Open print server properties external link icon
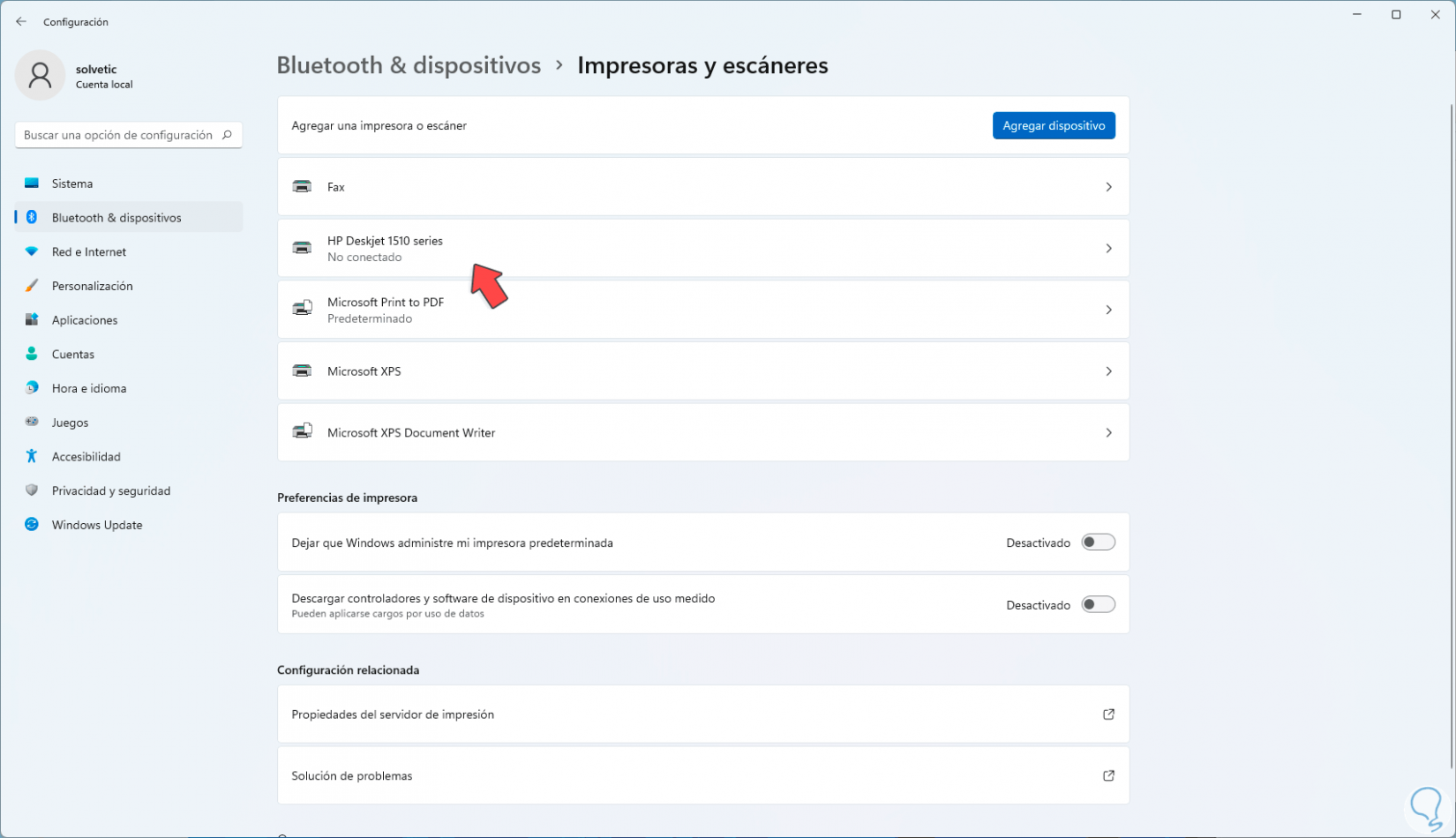1456x838 pixels. [x=1108, y=715]
